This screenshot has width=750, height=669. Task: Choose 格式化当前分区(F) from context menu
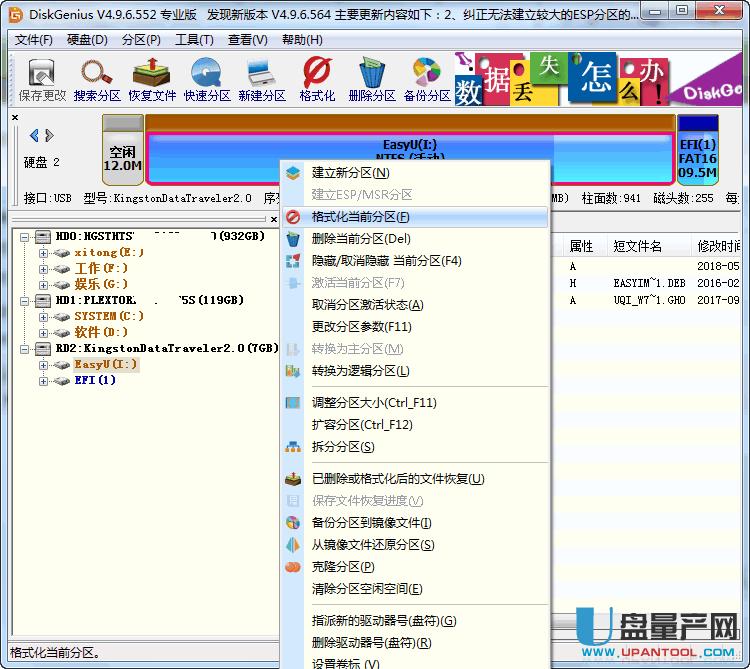click(360, 217)
